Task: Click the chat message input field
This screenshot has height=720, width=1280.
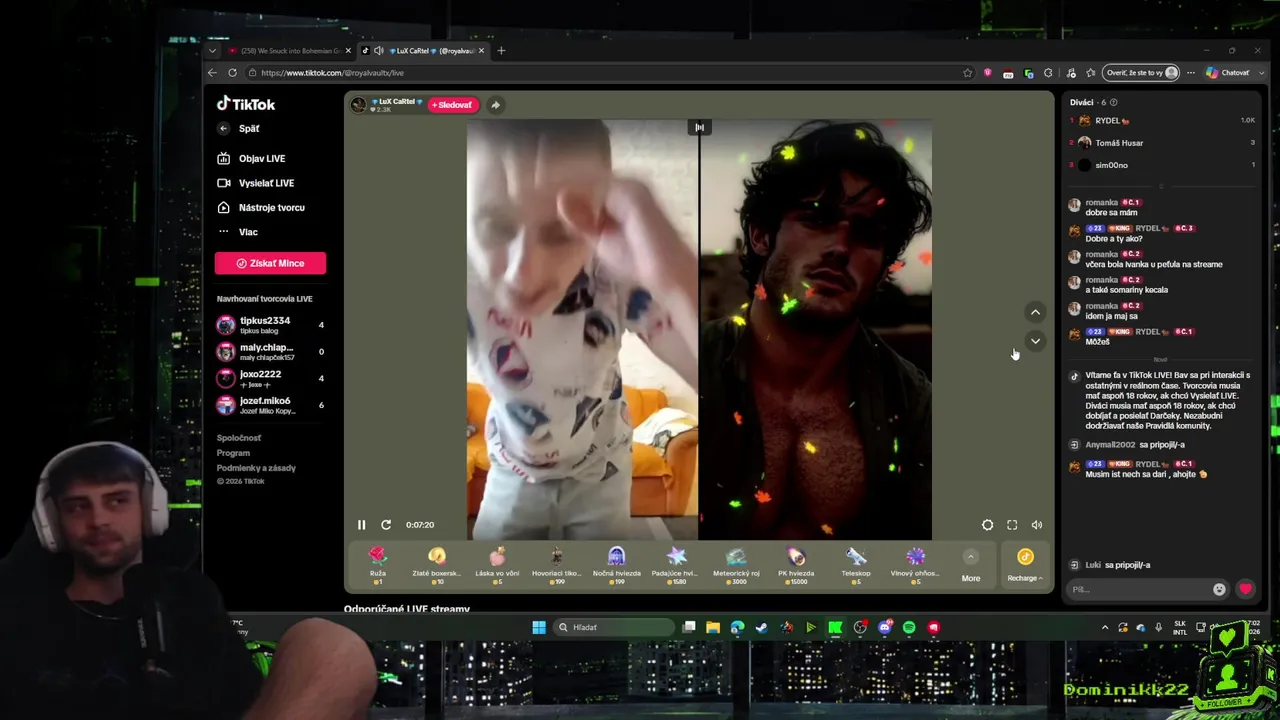Action: pos(1139,589)
